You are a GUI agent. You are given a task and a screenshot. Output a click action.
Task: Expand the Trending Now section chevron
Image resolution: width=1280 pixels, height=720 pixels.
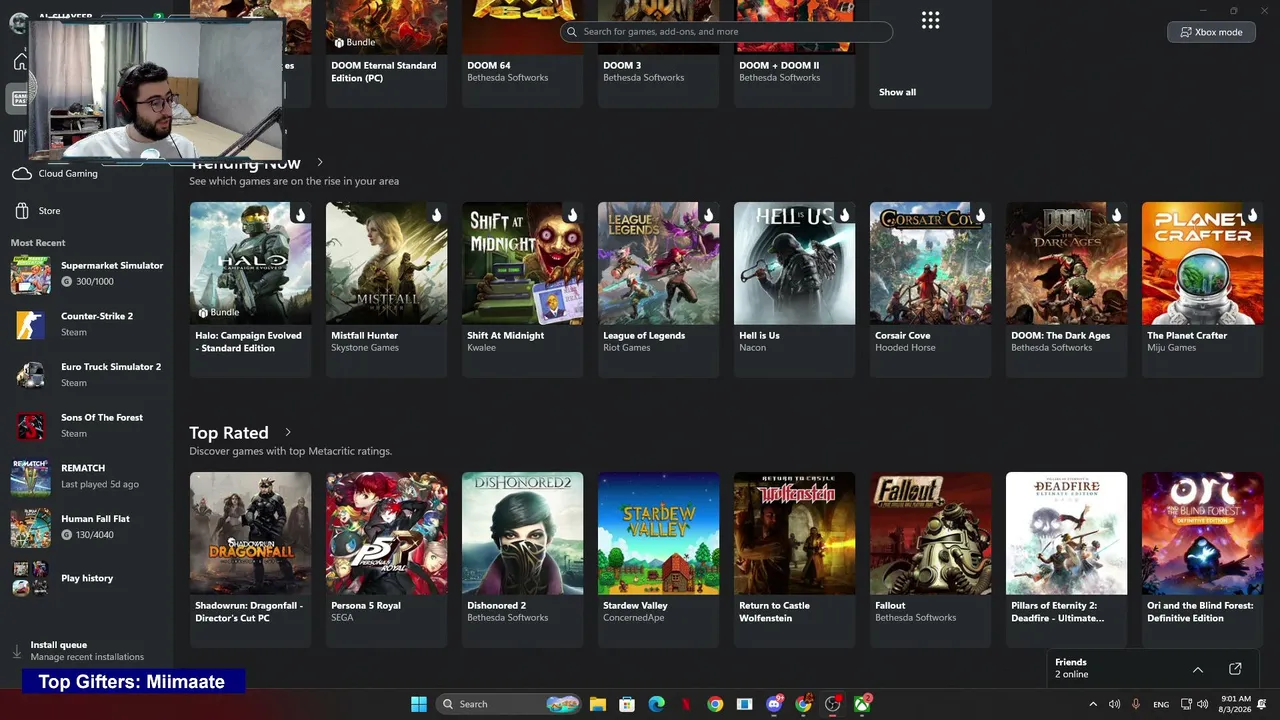coord(320,162)
